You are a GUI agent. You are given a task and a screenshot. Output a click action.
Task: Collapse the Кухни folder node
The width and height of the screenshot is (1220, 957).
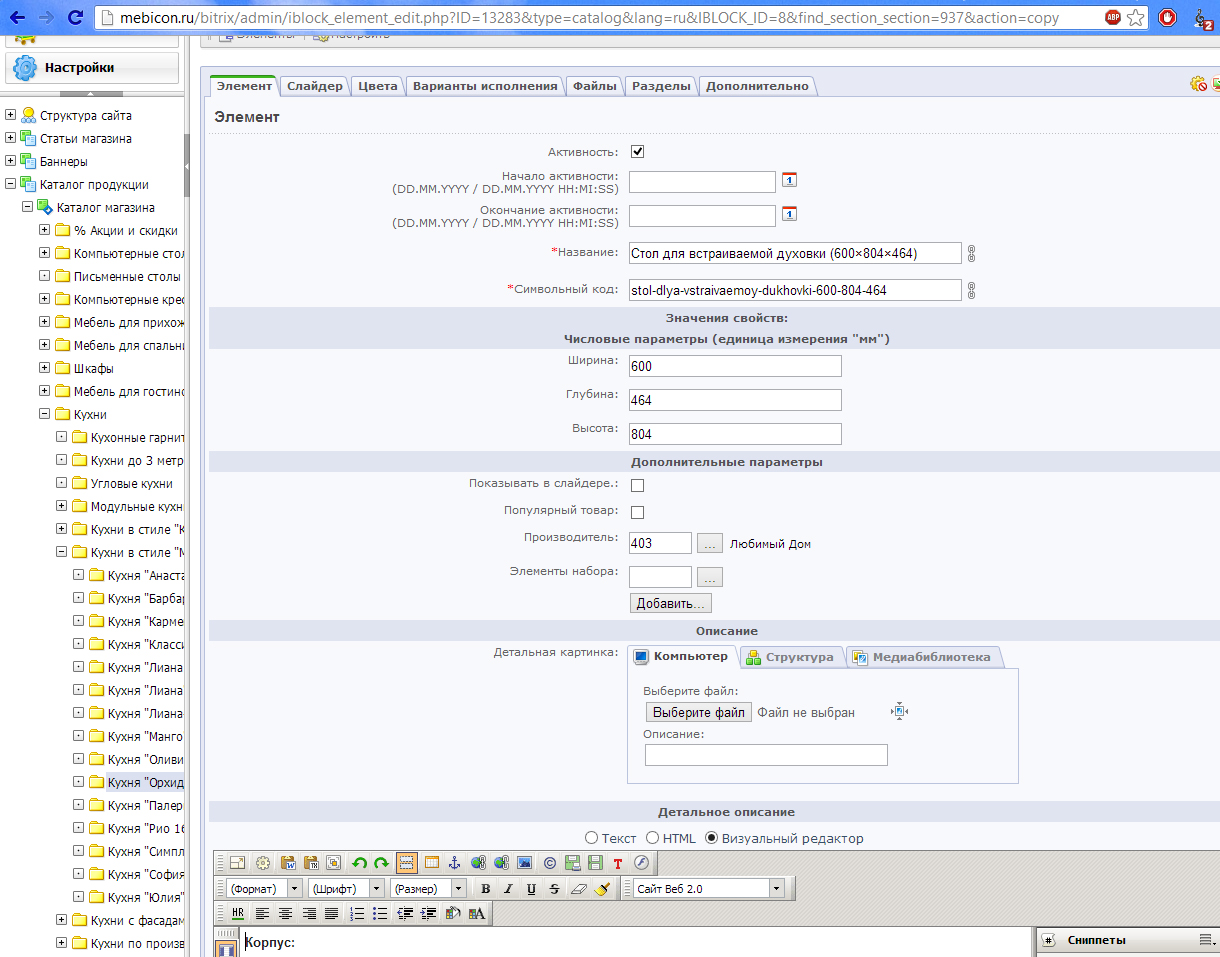(44, 414)
